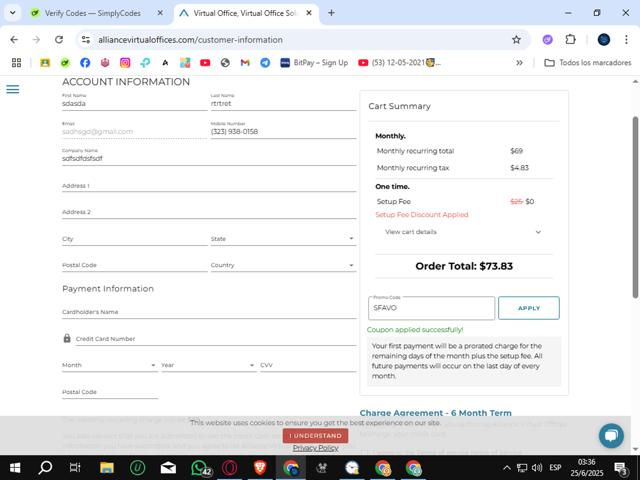Open Brave browser from taskbar
The width and height of the screenshot is (640, 480).
260,468
